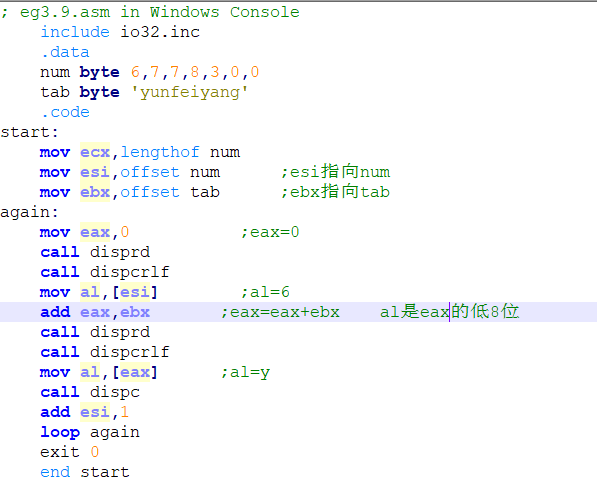Click the second 'call dispcrlf' line
597x504 pixels.
[105, 352]
